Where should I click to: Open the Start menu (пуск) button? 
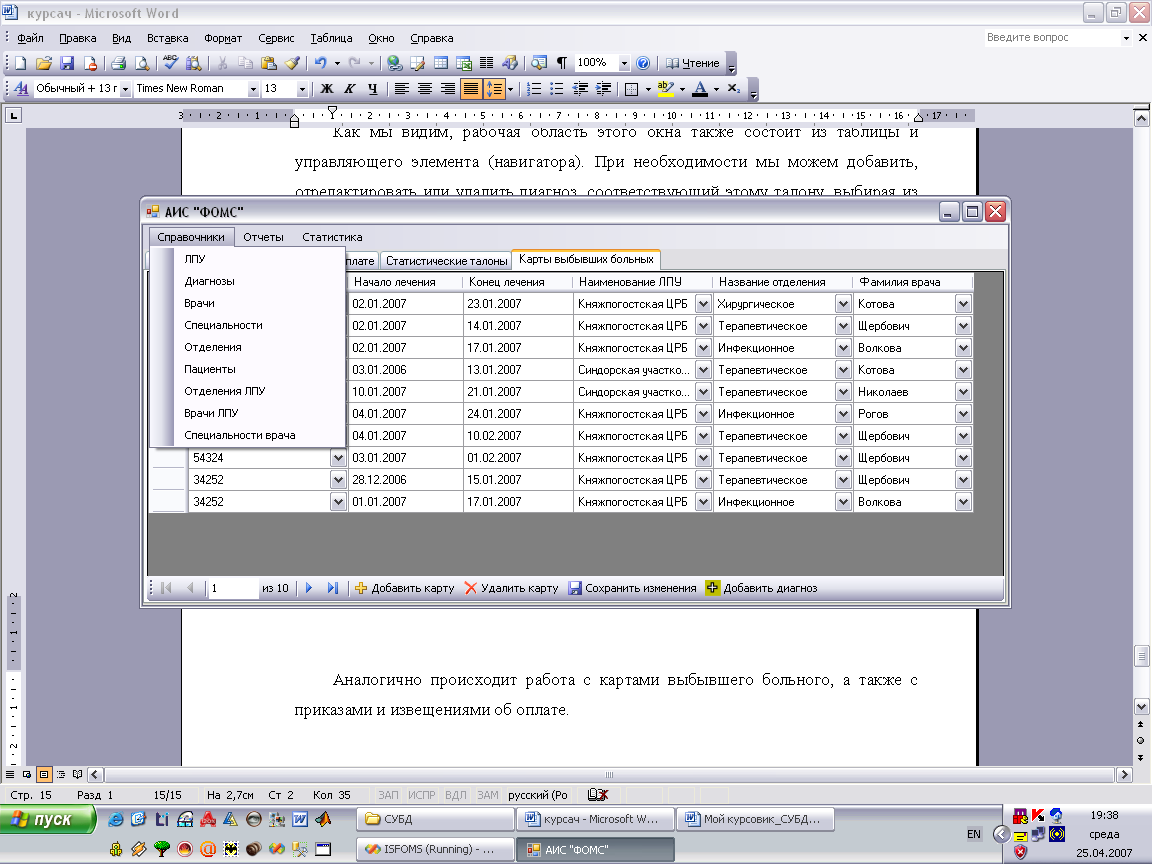48,818
